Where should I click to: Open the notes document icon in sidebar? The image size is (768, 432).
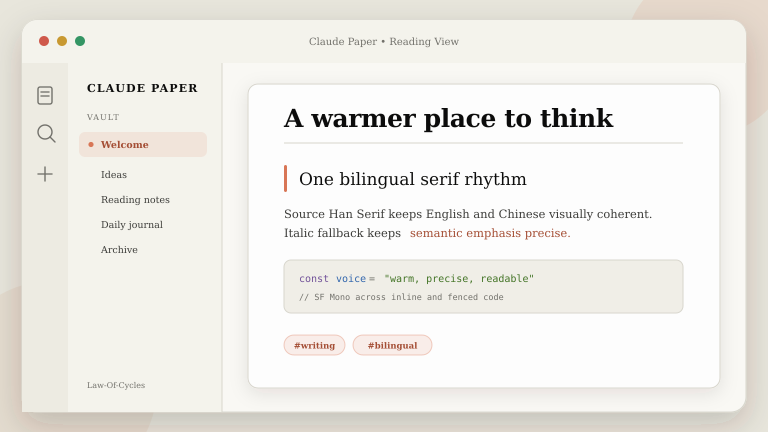point(45,95)
